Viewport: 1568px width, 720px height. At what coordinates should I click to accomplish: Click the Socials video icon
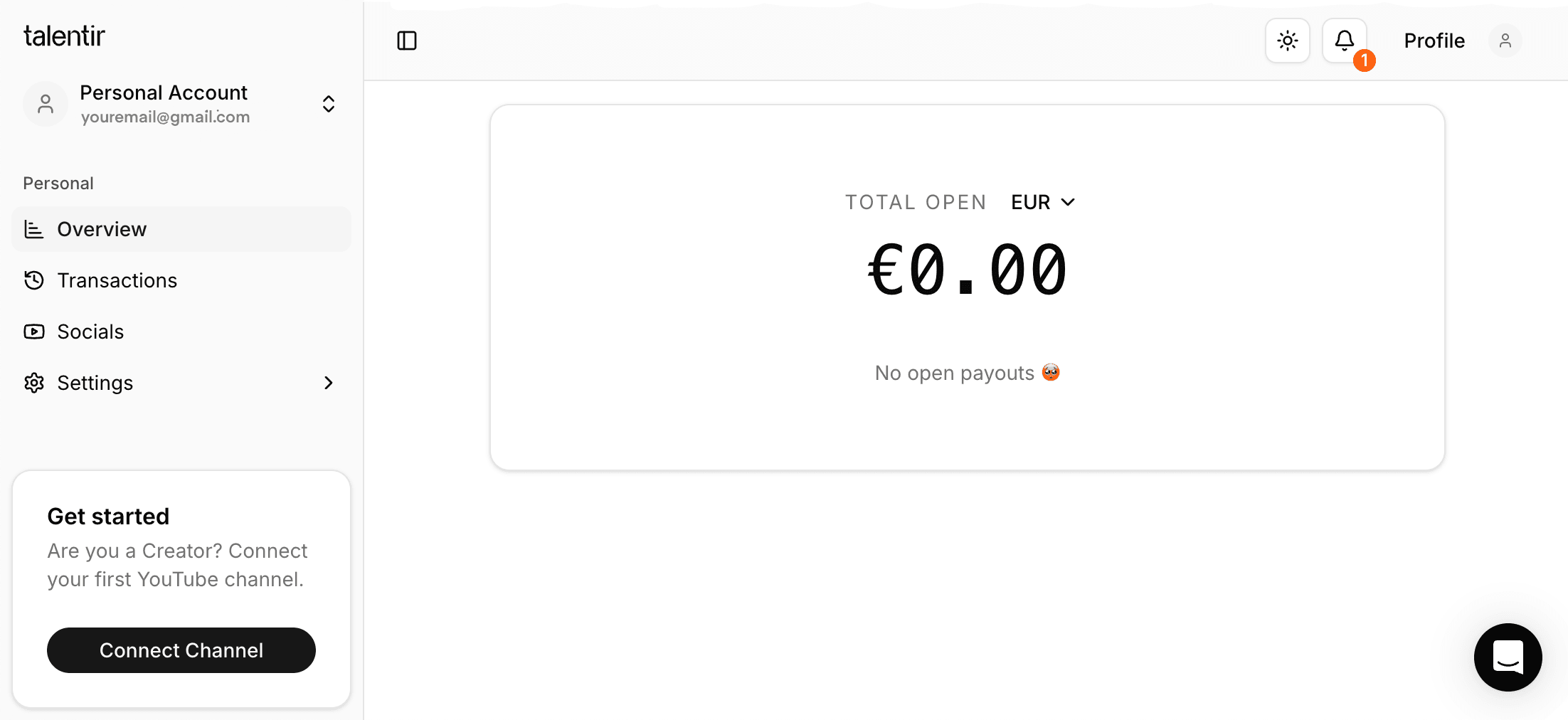[x=34, y=332]
